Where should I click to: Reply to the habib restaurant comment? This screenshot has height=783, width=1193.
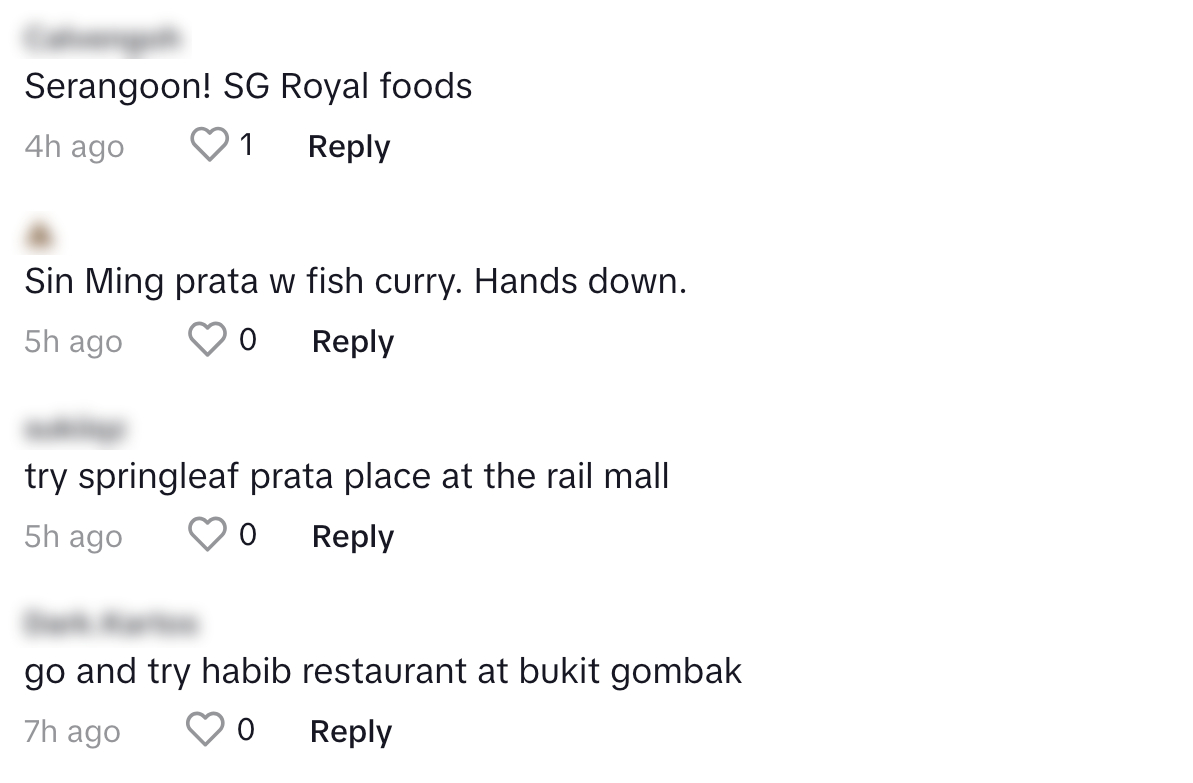tap(351, 731)
